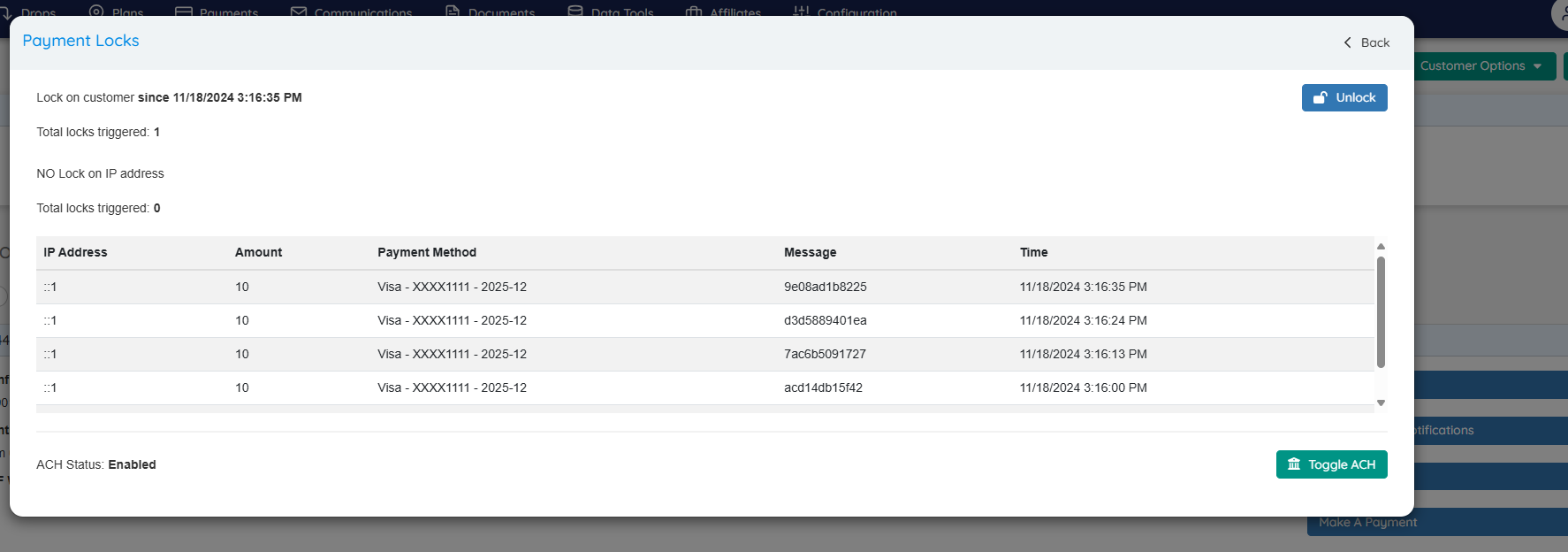Screen dimensions: 1568x552
Task: Open Communications via the envelope icon
Action: point(299,11)
